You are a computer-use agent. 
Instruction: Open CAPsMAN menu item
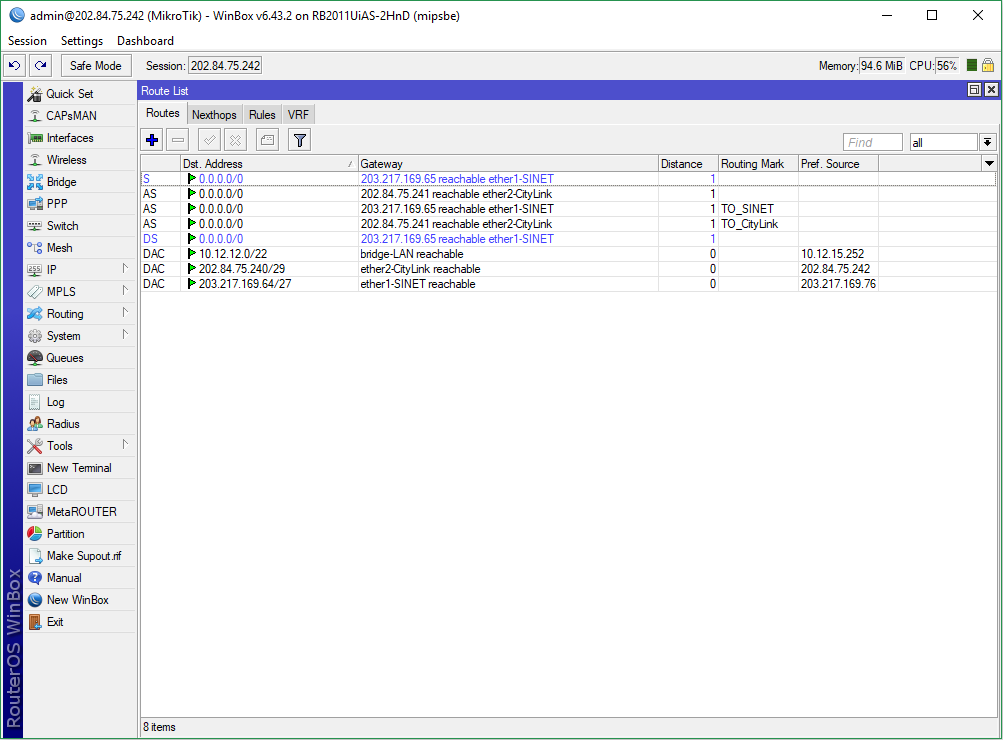click(80, 116)
